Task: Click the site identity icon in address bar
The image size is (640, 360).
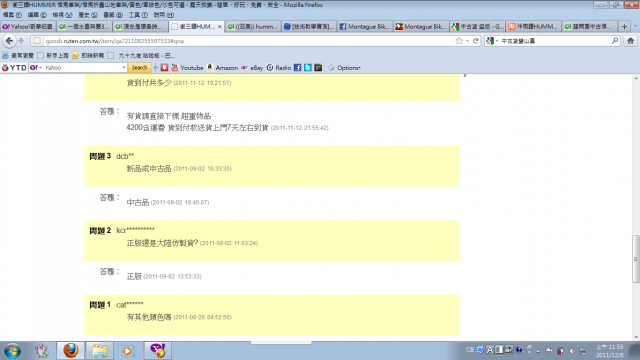Action: coord(37,41)
